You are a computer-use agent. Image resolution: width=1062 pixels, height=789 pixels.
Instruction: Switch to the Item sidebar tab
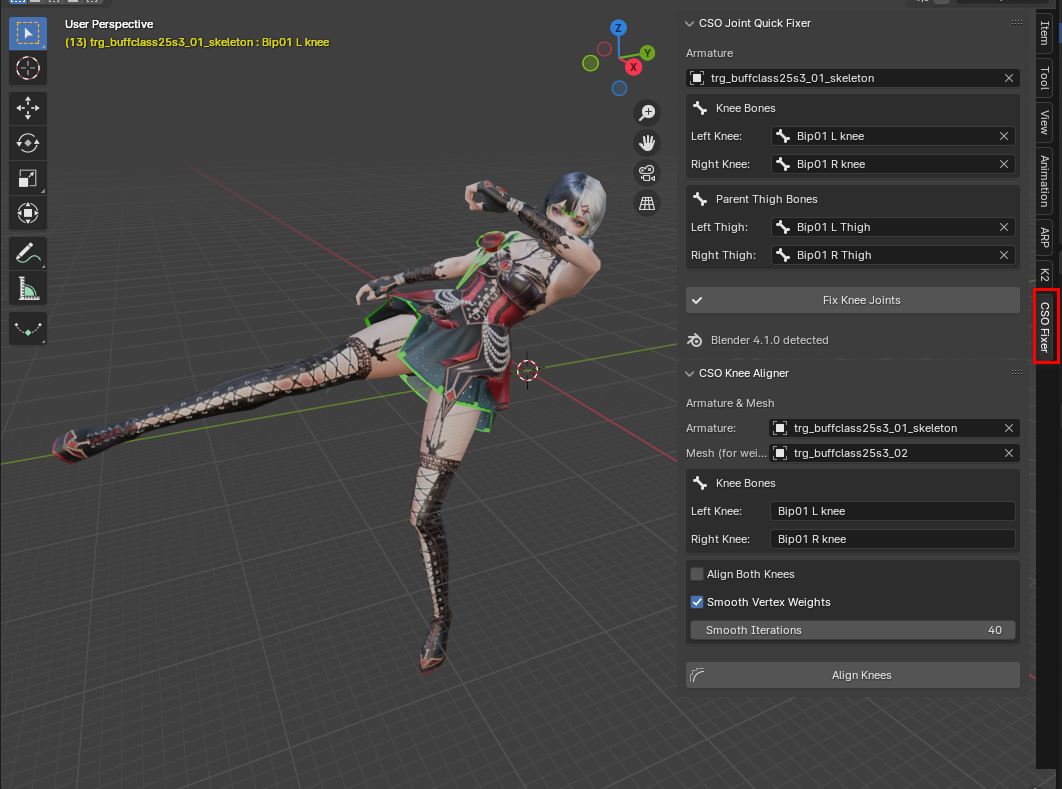(1044, 33)
